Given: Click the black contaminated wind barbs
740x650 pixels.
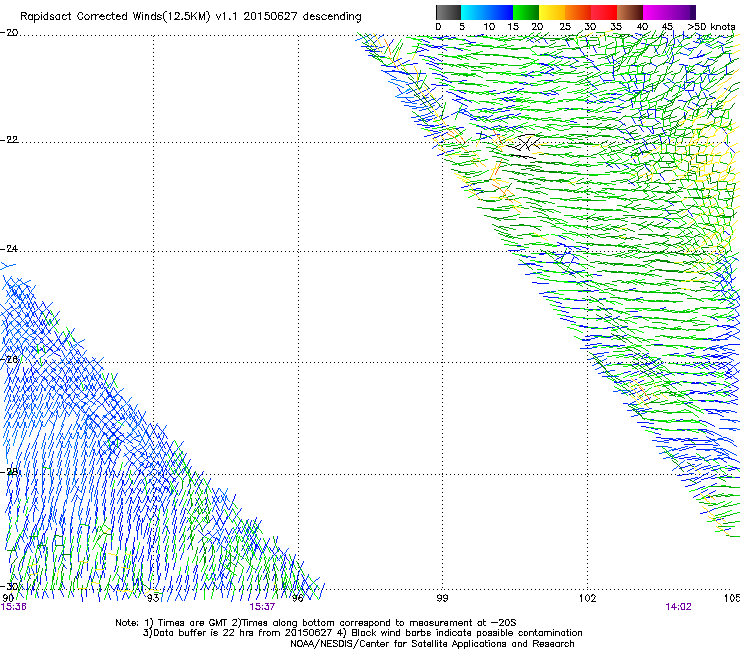Looking at the screenshot, I should pos(524,145).
